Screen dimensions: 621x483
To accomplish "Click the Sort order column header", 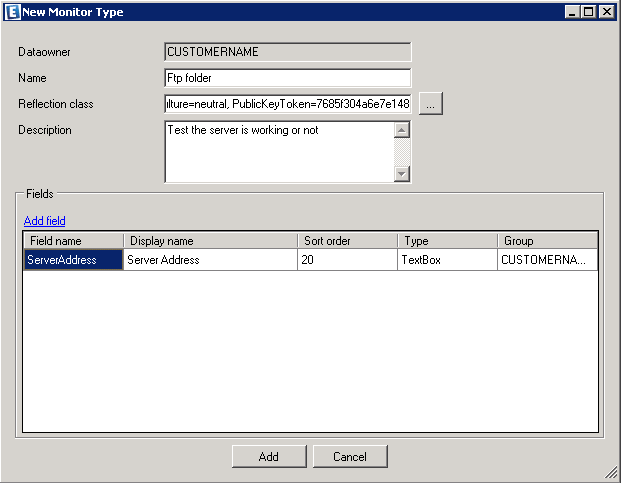I will coord(347,241).
